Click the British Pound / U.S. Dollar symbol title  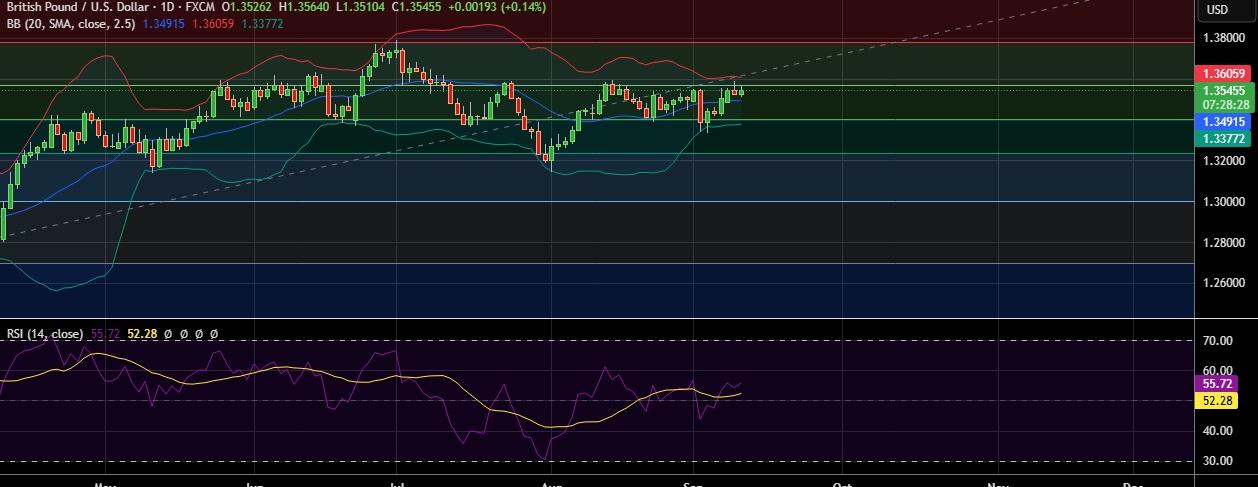click(80, 6)
